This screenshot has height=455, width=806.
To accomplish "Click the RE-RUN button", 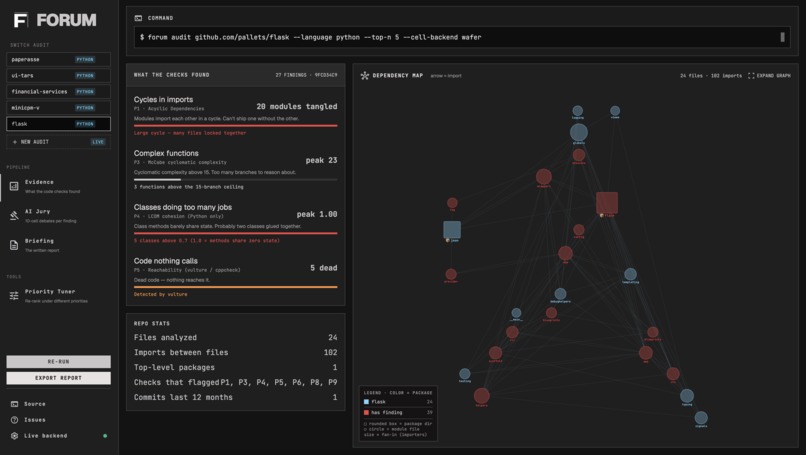I will click(x=58, y=362).
